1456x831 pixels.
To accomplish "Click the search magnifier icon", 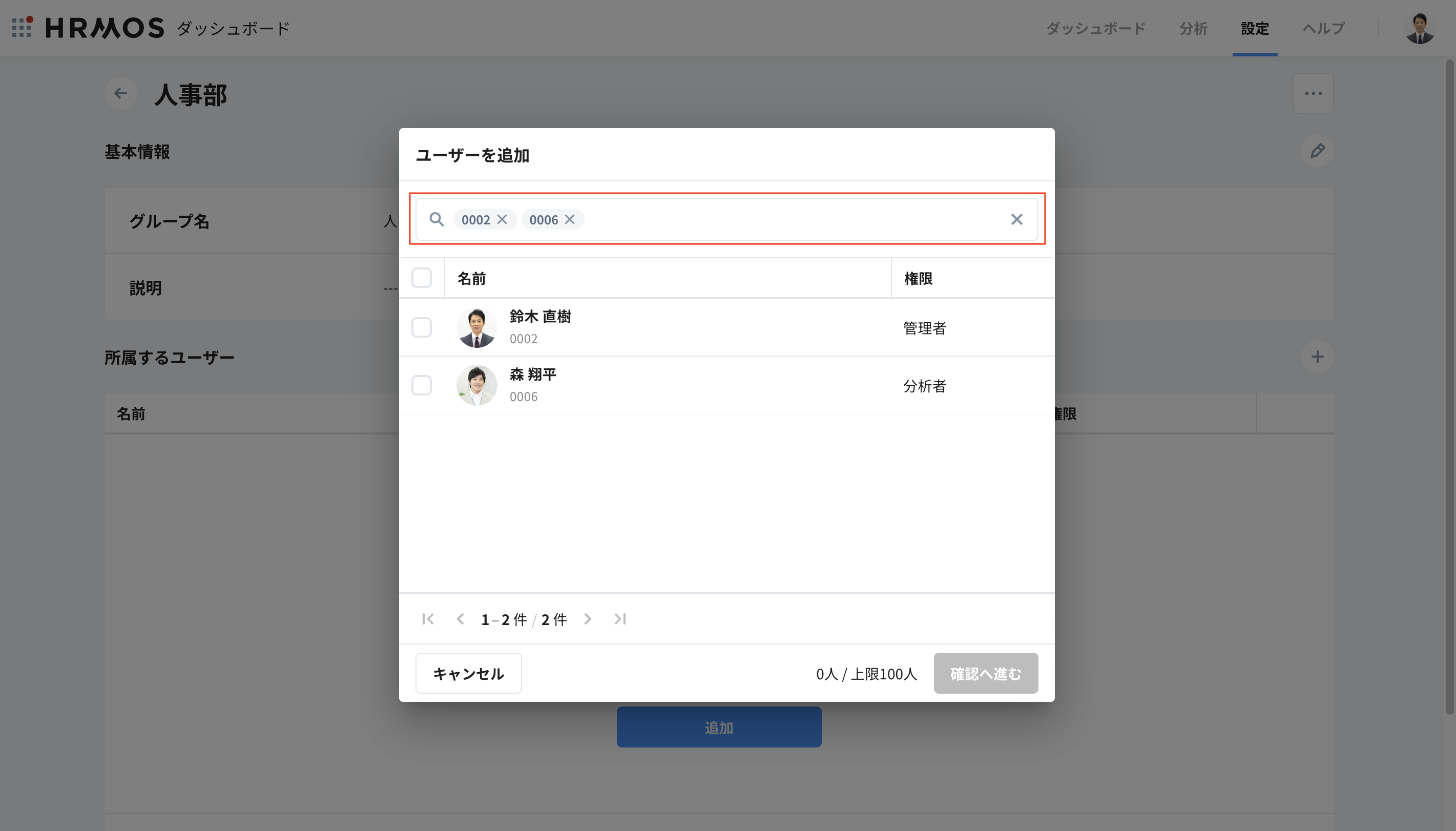I will (436, 220).
